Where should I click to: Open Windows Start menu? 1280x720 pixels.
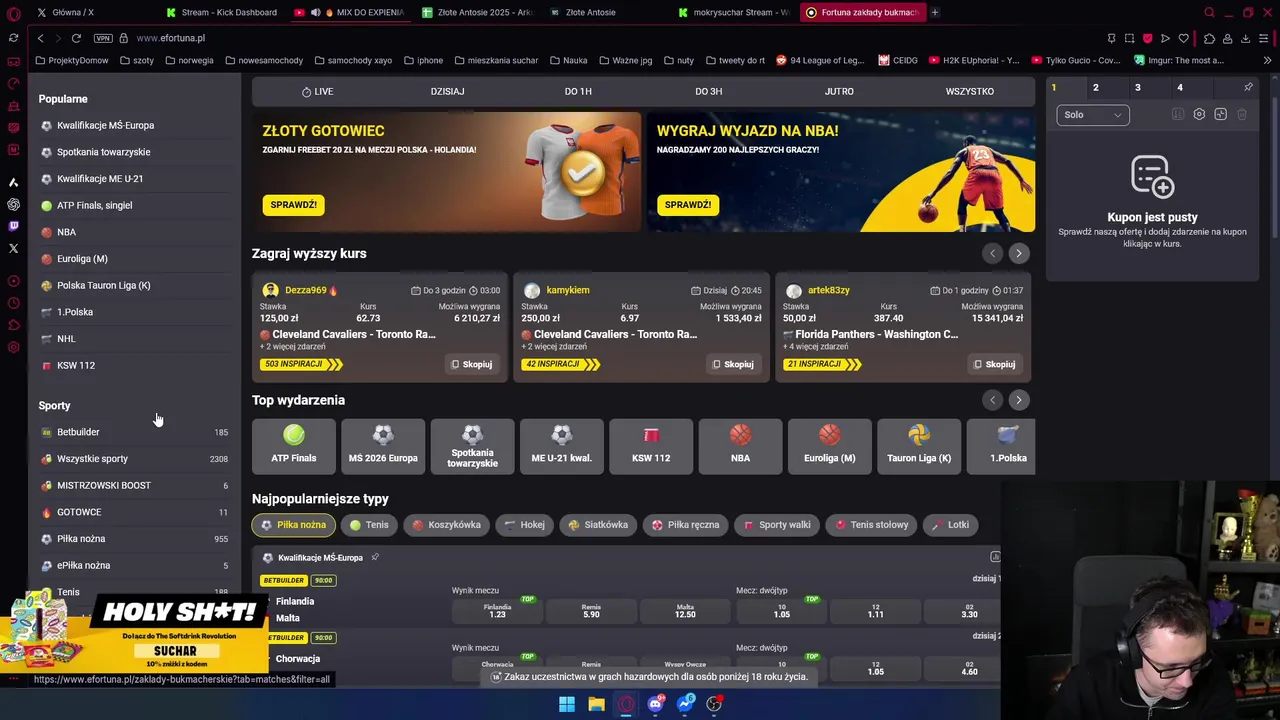point(567,704)
